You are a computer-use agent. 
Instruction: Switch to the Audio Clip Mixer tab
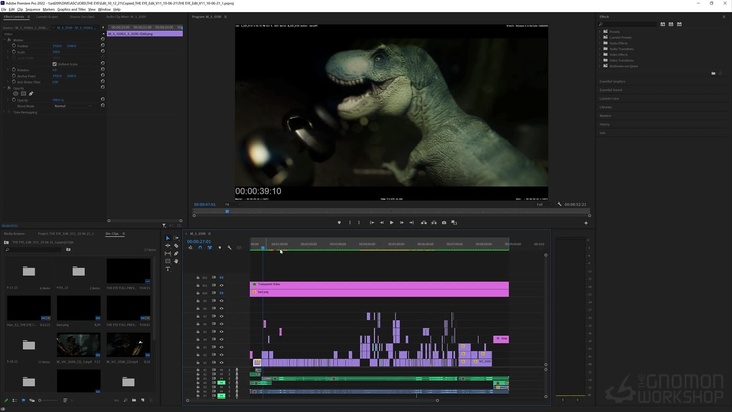point(126,17)
